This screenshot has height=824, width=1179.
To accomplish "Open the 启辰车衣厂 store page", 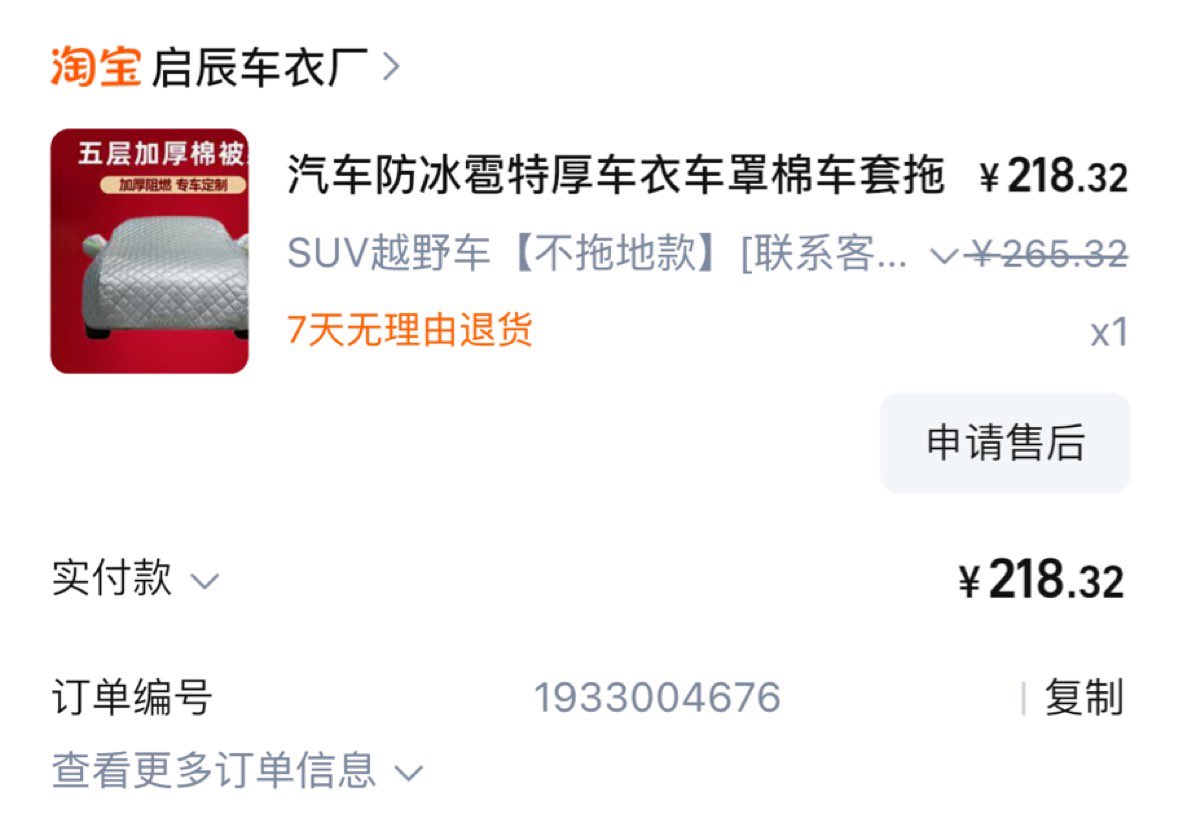I will tap(259, 68).
